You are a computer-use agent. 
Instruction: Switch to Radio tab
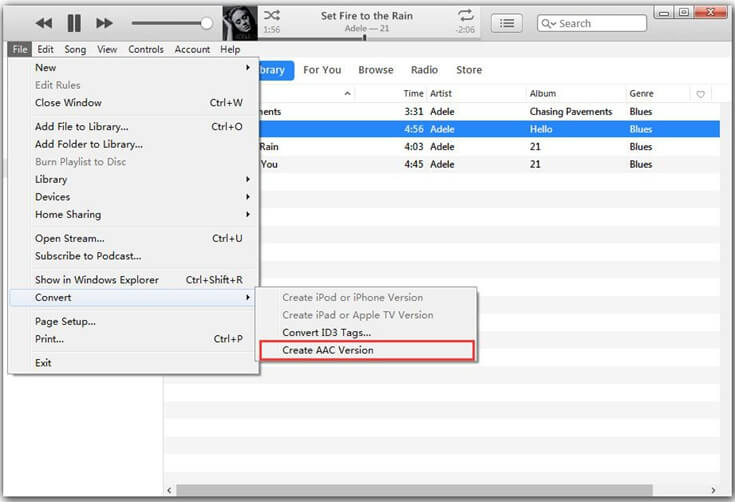click(424, 70)
